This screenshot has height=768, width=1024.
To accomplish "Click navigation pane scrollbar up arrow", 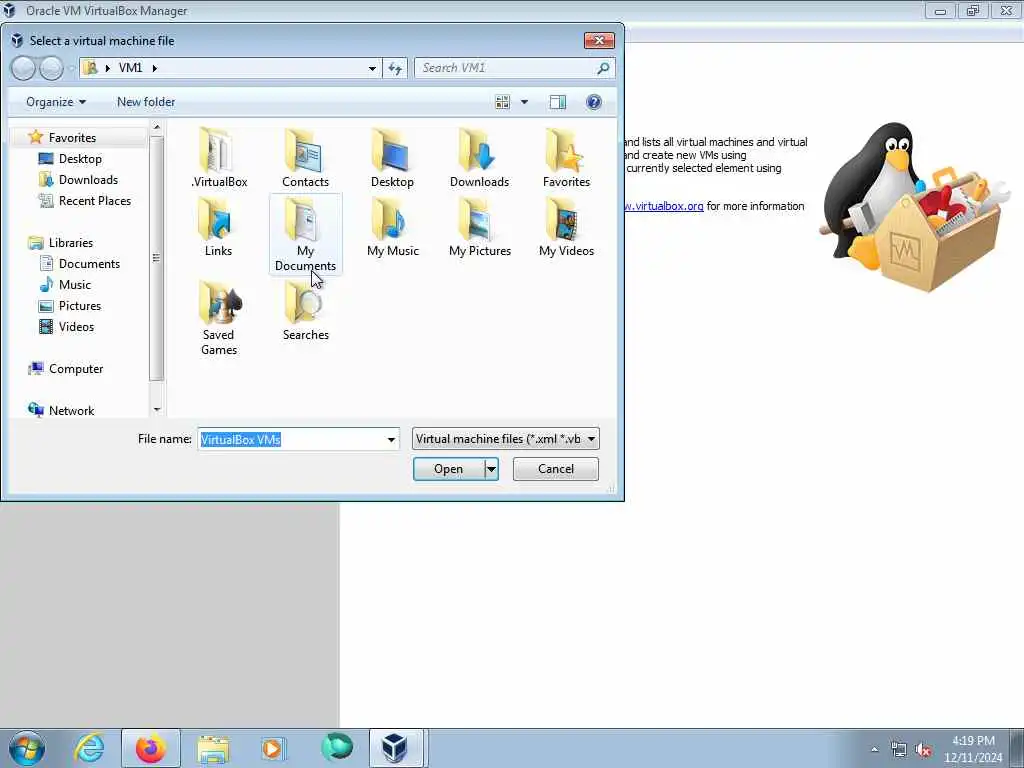I will click(157, 127).
